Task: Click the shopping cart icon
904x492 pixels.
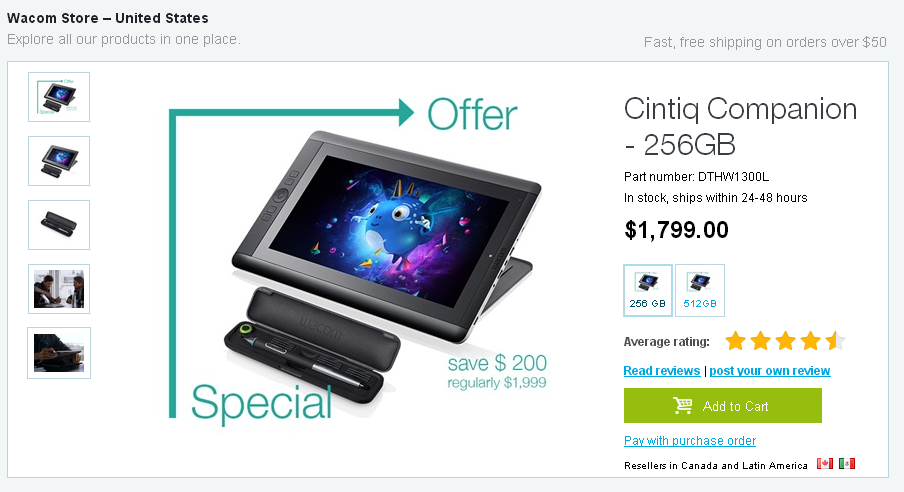Action: click(x=683, y=405)
